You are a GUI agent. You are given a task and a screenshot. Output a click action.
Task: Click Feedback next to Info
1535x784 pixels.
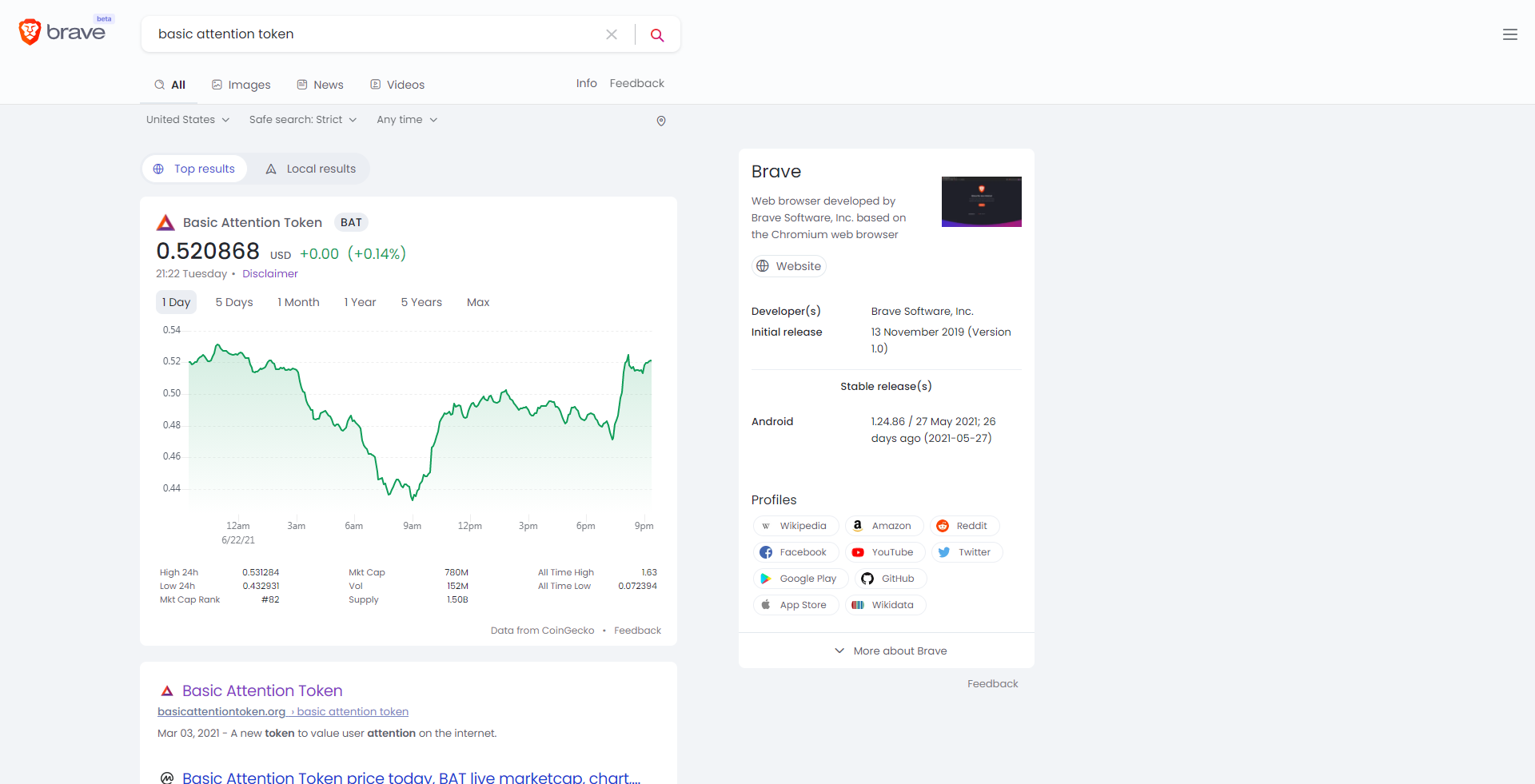(636, 83)
